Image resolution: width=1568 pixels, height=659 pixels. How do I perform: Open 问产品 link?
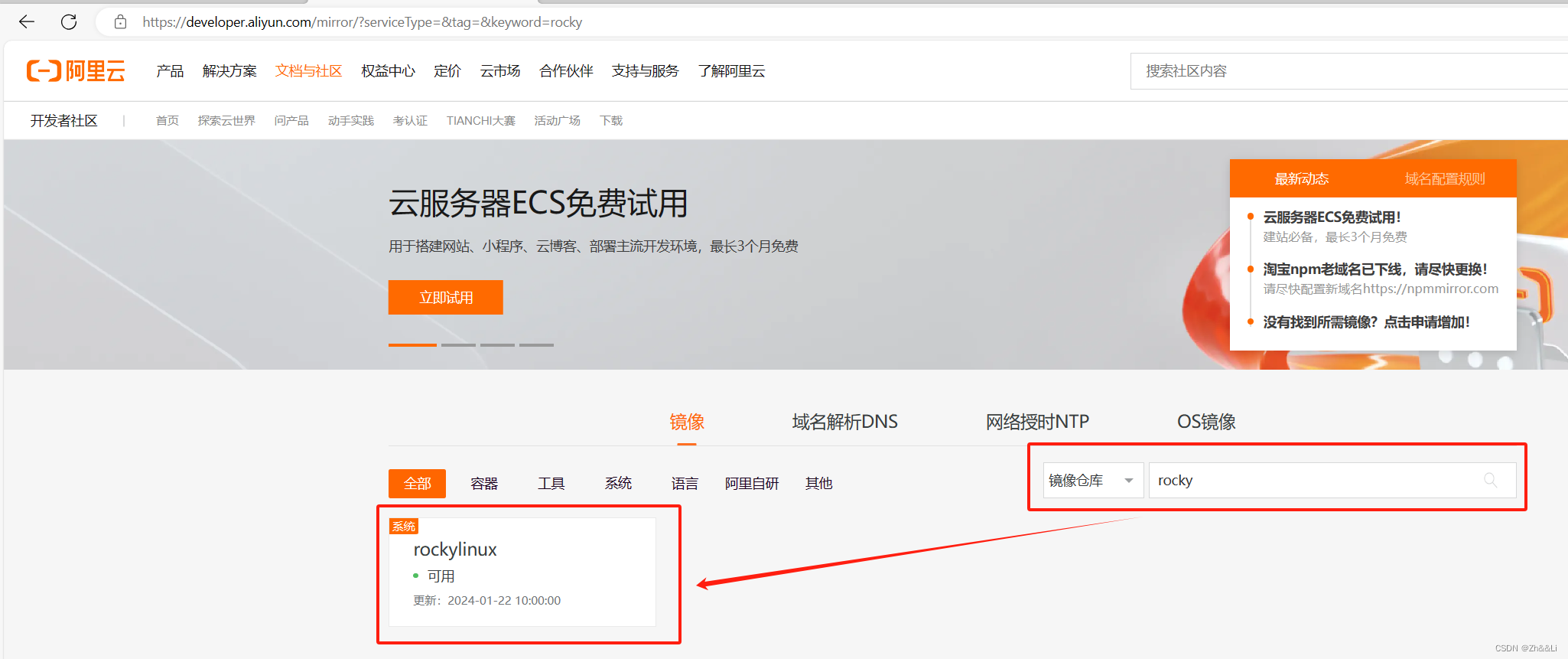(x=291, y=121)
